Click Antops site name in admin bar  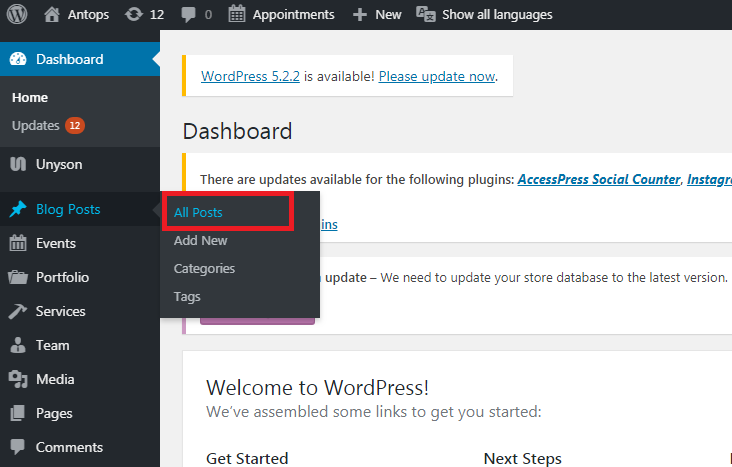[x=88, y=15]
